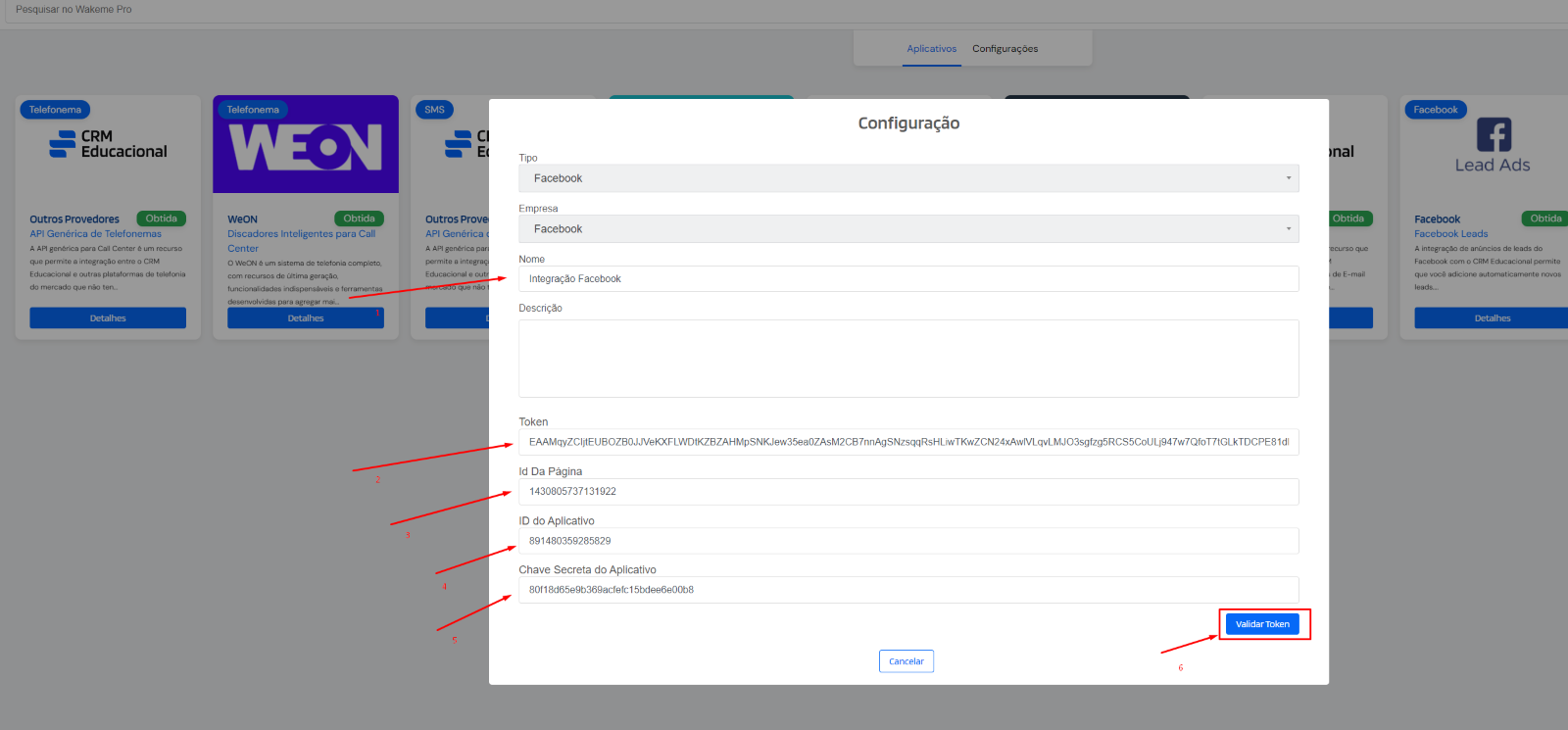Click the Obtida badge on the Facebook card
Viewport: 1568px width, 730px height.
pyautogui.click(x=1545, y=219)
